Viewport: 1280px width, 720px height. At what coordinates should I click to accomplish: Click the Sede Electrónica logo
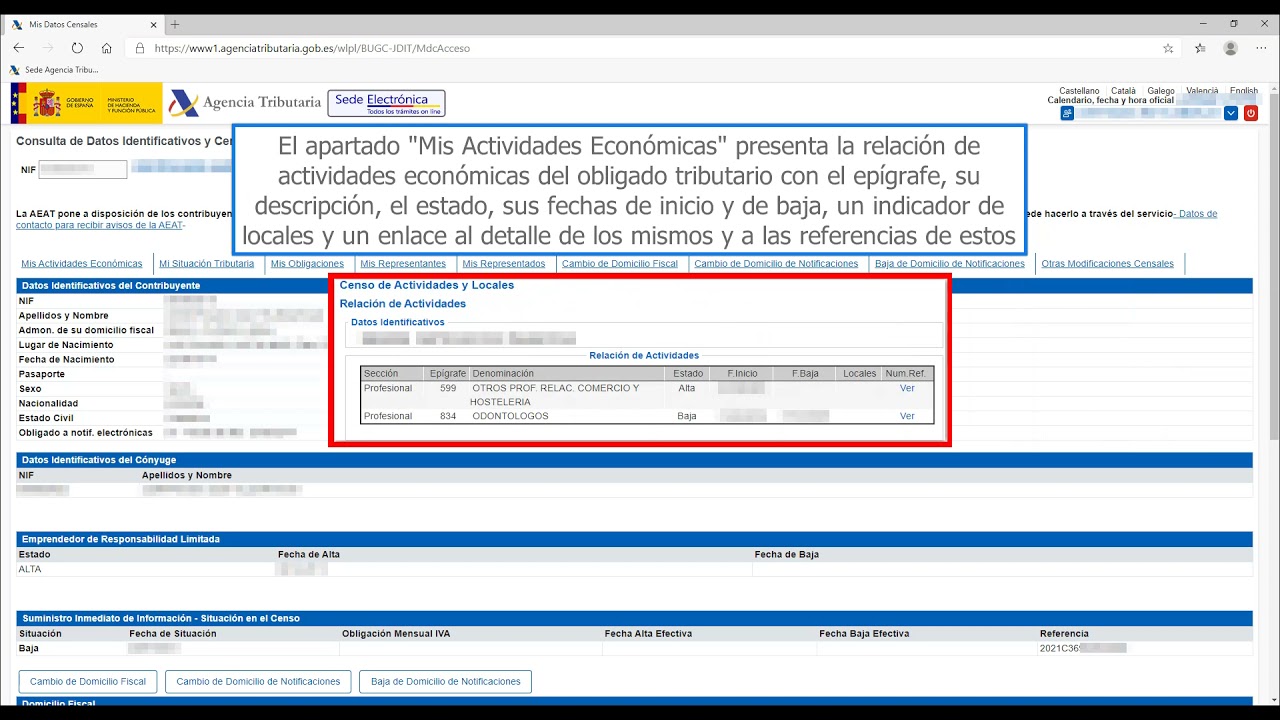(386, 103)
